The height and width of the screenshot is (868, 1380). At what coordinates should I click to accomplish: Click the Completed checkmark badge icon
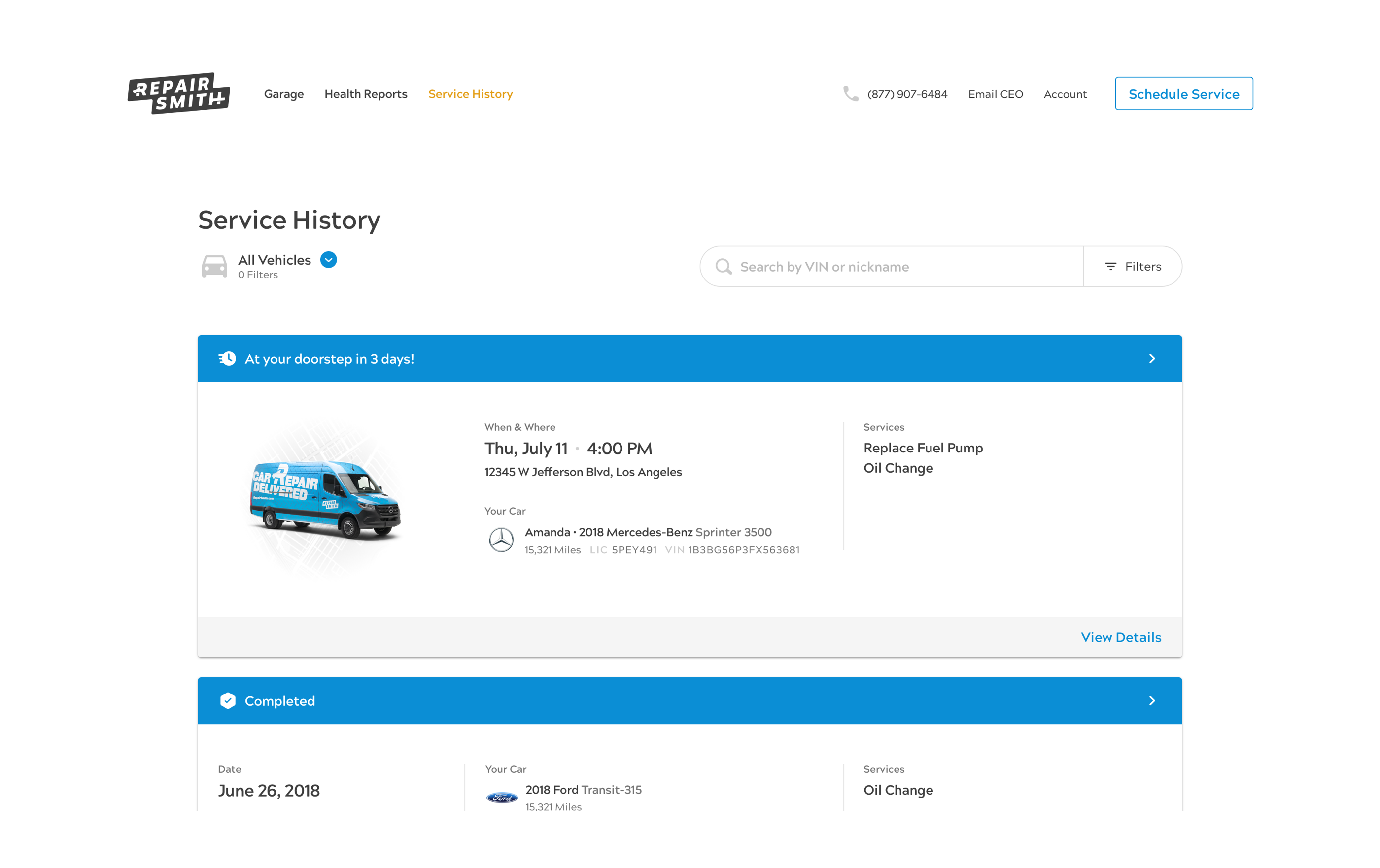228,700
